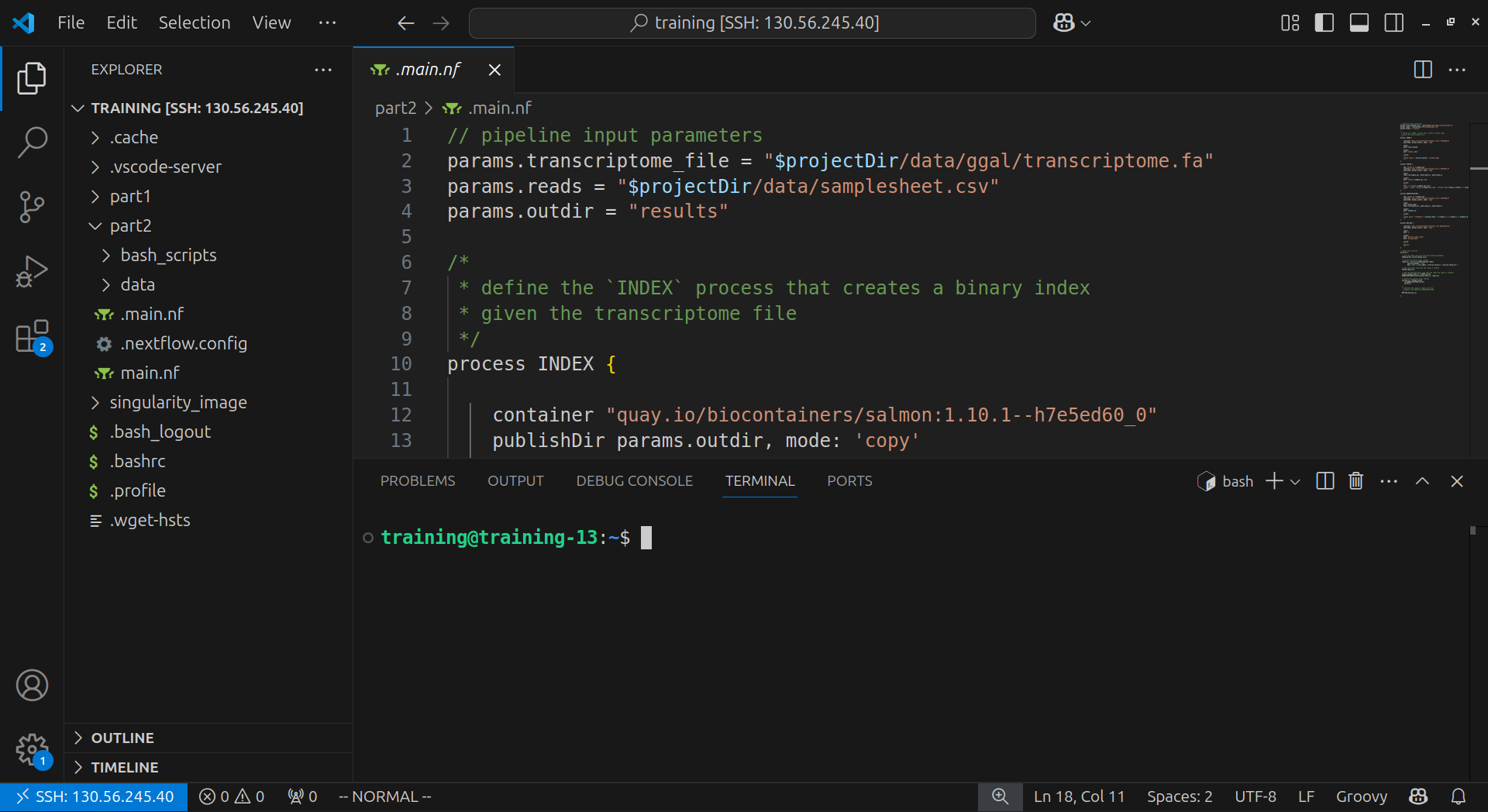Open the new terminal launch profile dropdown
This screenshot has height=812, width=1488.
point(1295,481)
